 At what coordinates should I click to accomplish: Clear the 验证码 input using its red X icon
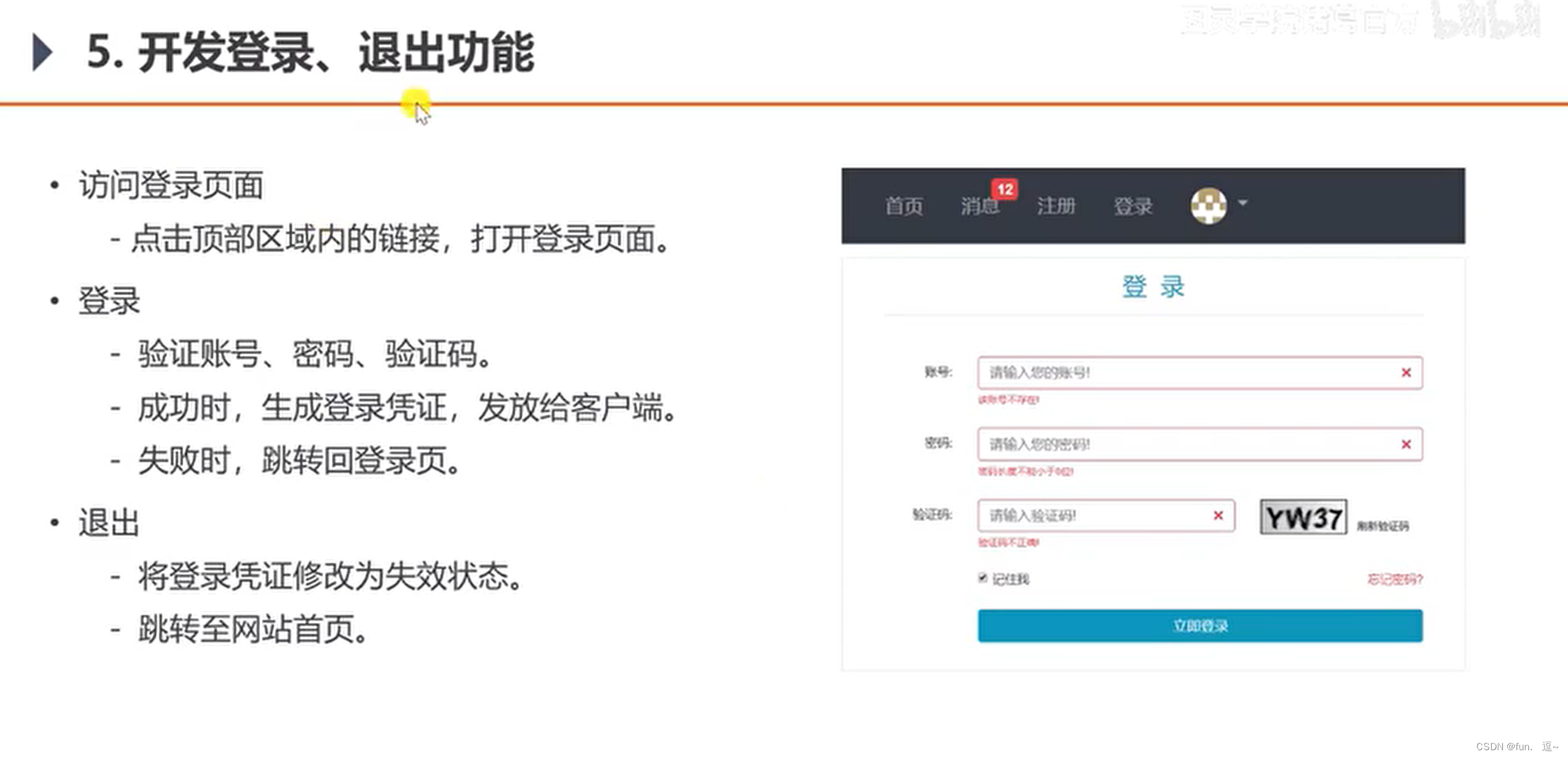[1217, 515]
